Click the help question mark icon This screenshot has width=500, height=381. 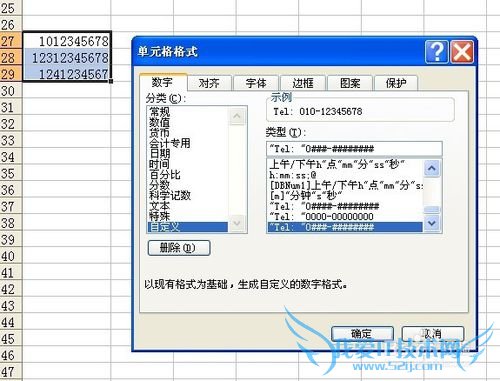tap(436, 52)
